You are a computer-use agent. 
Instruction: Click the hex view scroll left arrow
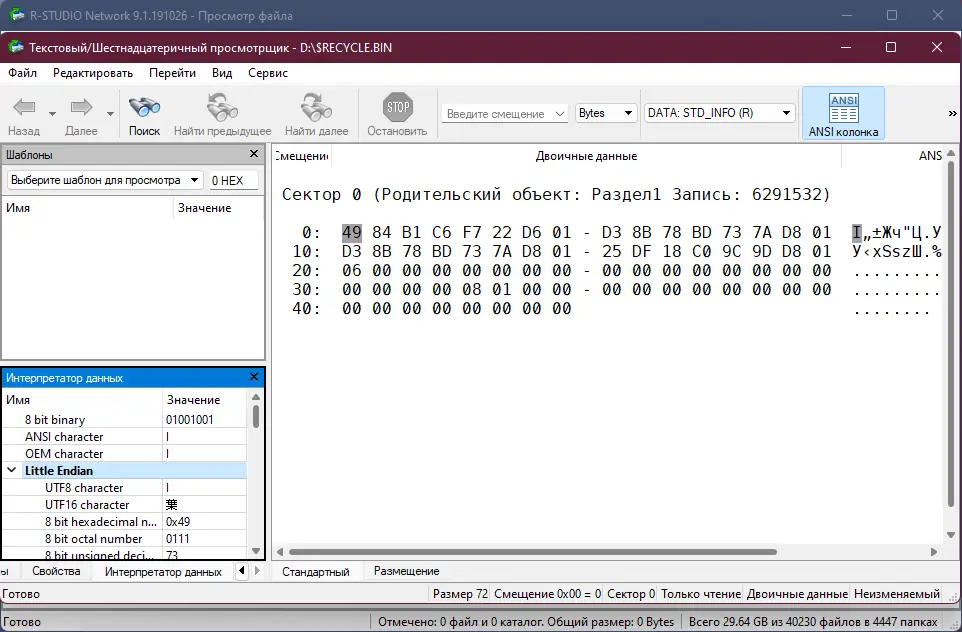coord(280,552)
